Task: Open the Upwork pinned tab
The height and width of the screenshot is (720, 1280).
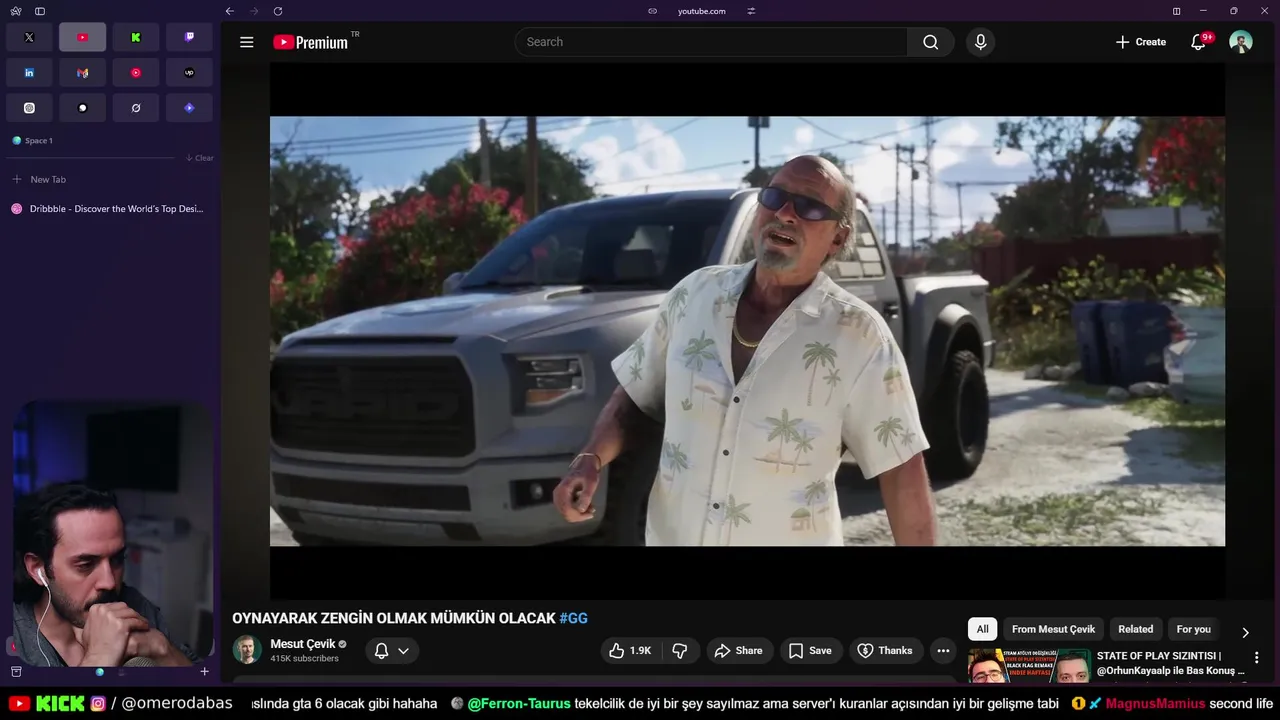Action: tap(189, 73)
